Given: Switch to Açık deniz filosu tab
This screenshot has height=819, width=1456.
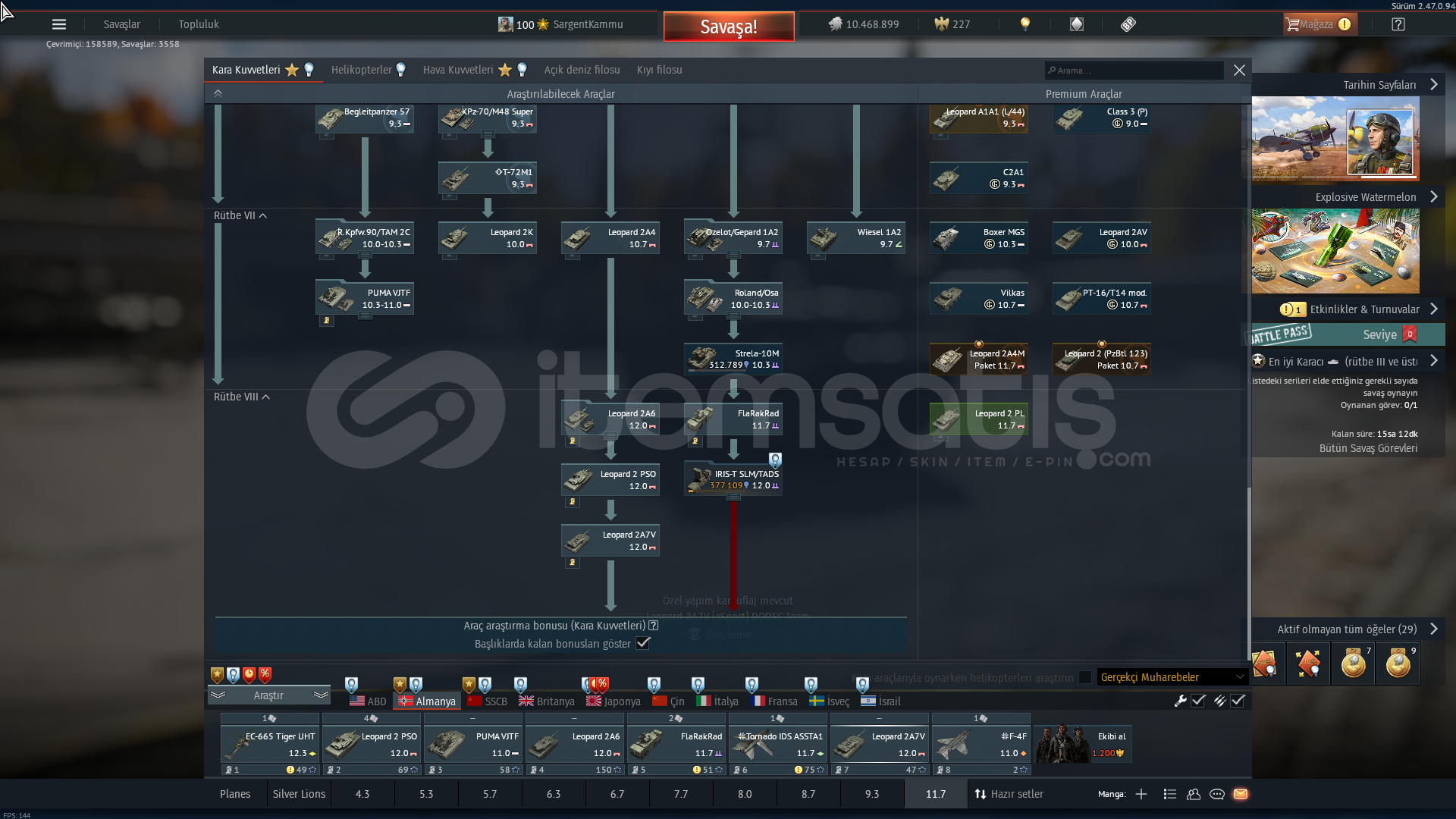Looking at the screenshot, I should (582, 70).
